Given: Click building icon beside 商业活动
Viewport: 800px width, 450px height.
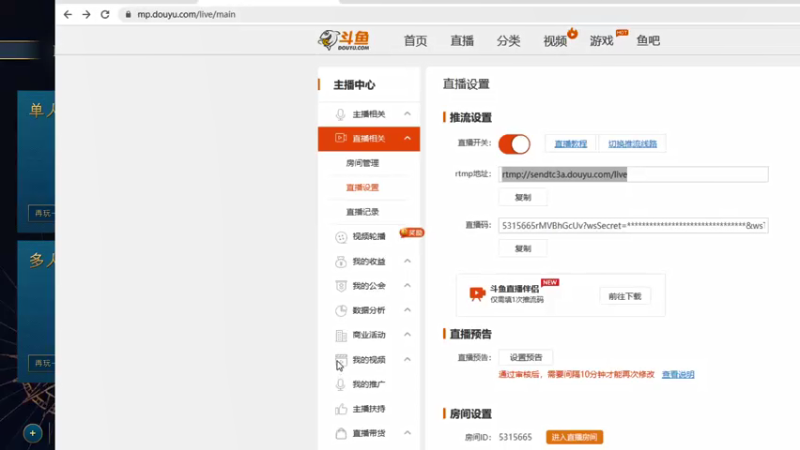Looking at the screenshot, I should click(341, 335).
